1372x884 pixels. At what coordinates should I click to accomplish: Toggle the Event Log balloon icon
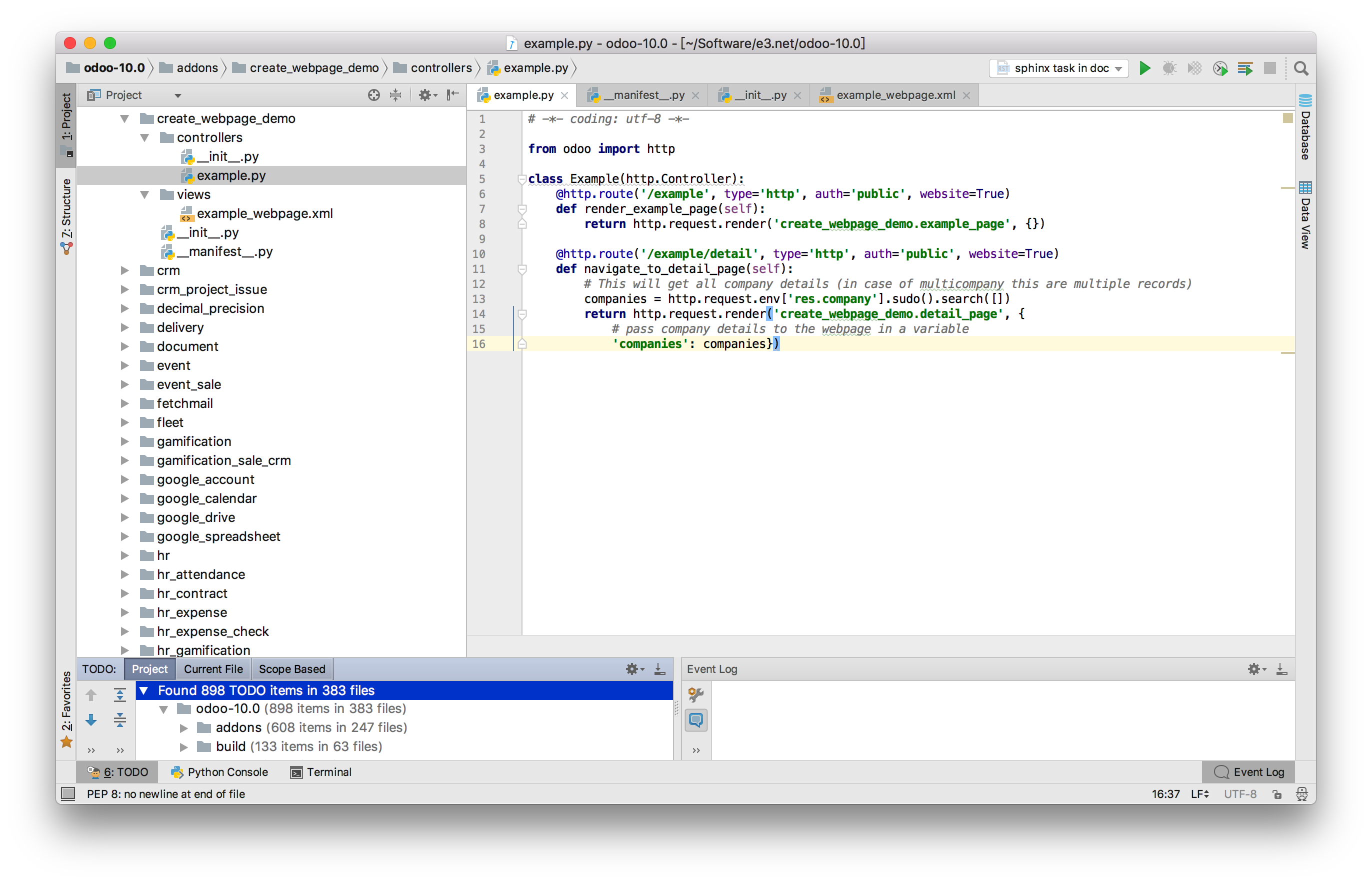coord(696,720)
